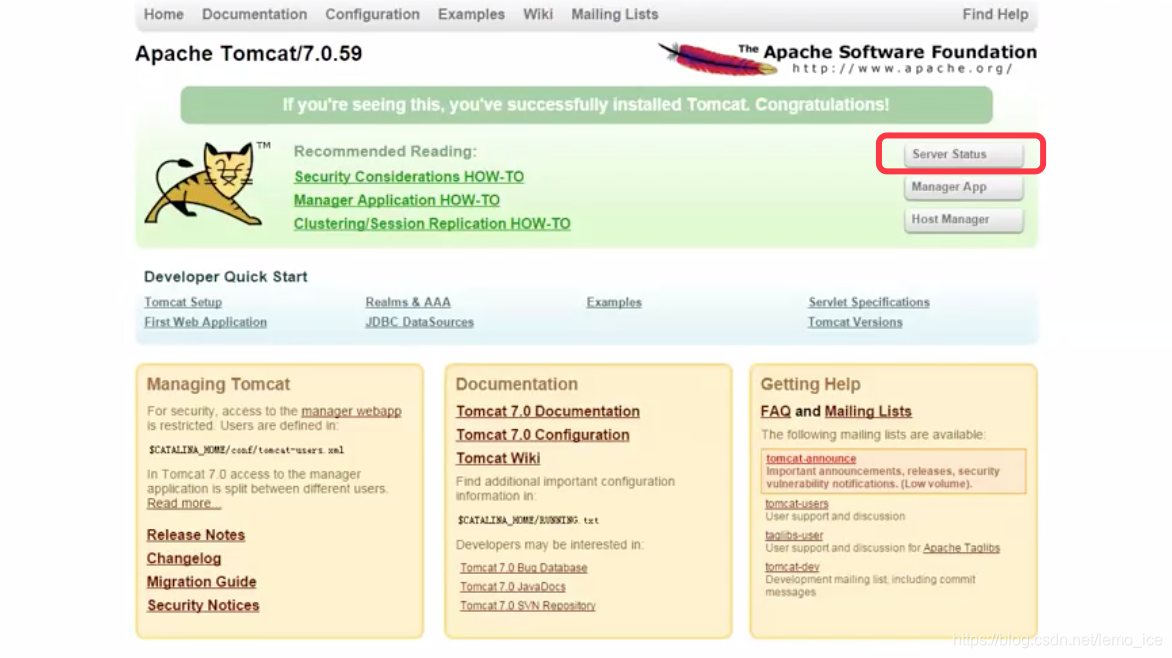Open the Manager App button
Screen dimensions: 1172x658
coord(963,187)
